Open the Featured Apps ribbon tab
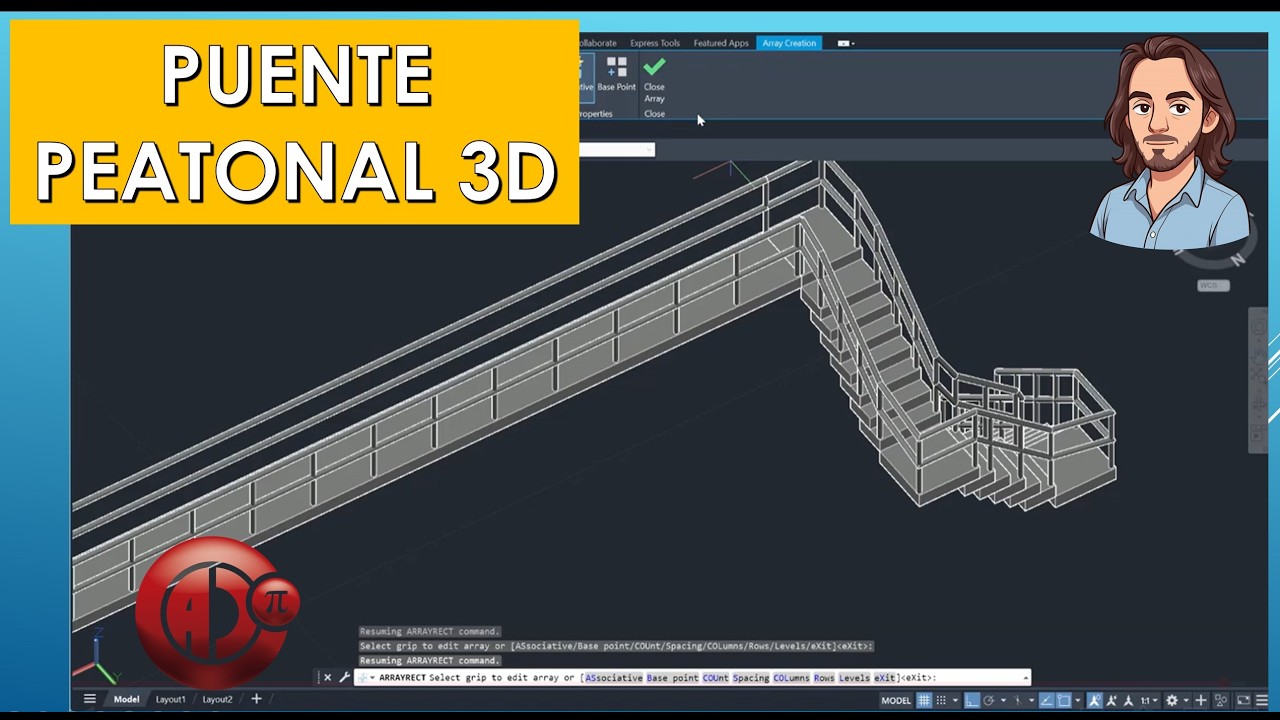This screenshot has height=720, width=1280. pos(721,43)
